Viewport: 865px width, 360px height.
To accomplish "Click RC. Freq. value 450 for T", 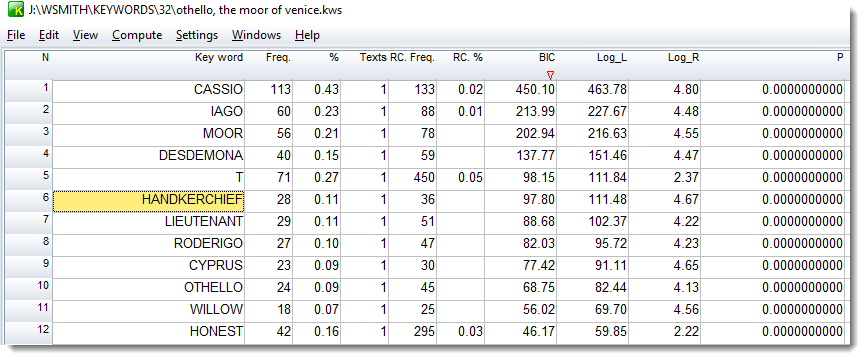I will click(424, 178).
